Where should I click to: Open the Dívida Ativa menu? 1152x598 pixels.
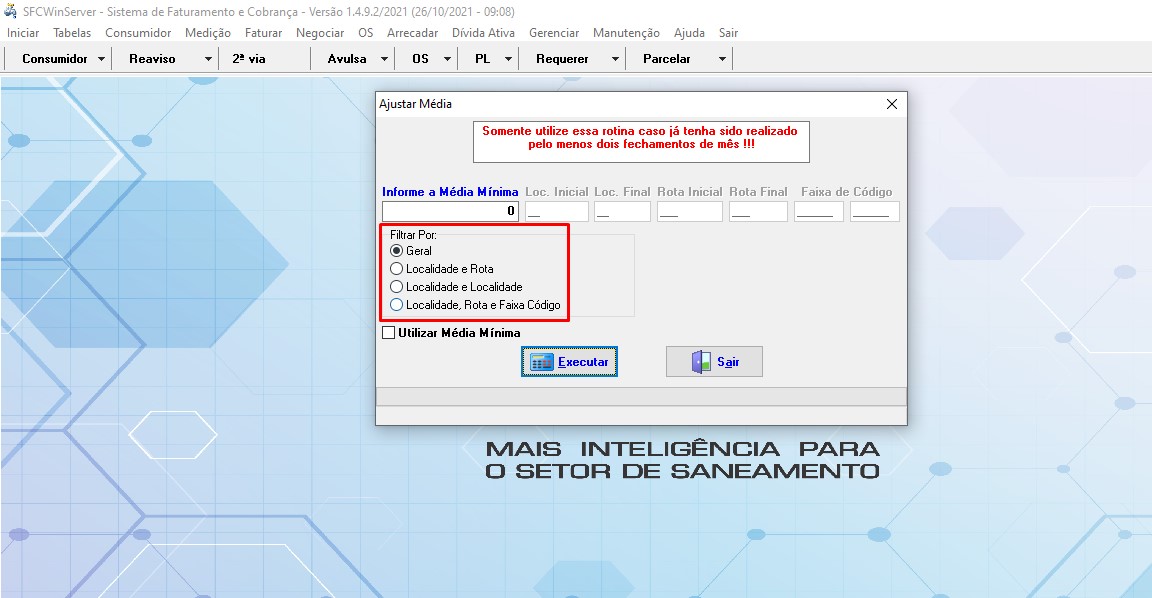(x=483, y=33)
